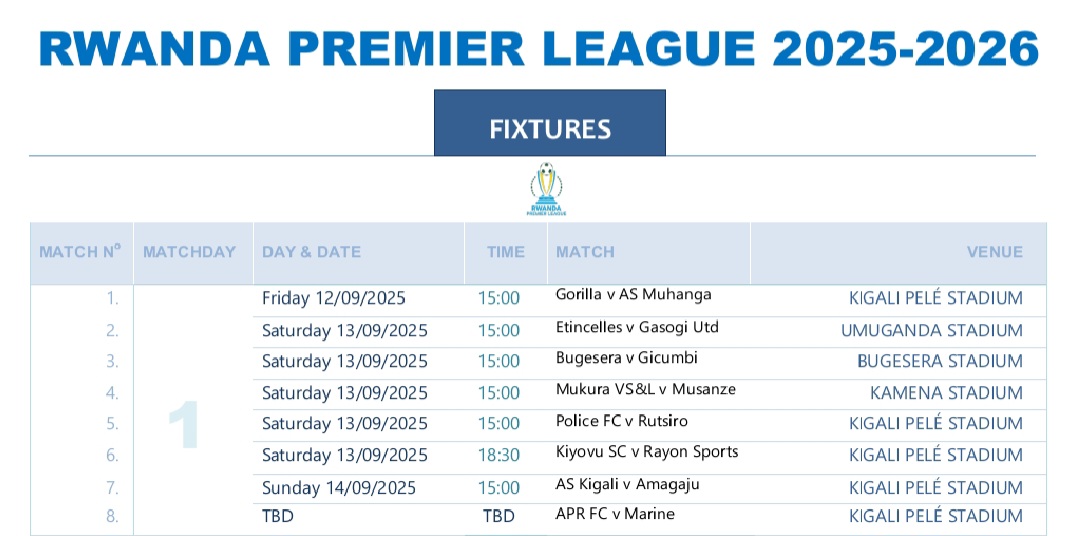
Task: Select the DAY & DATE column header
Action: click(x=311, y=252)
